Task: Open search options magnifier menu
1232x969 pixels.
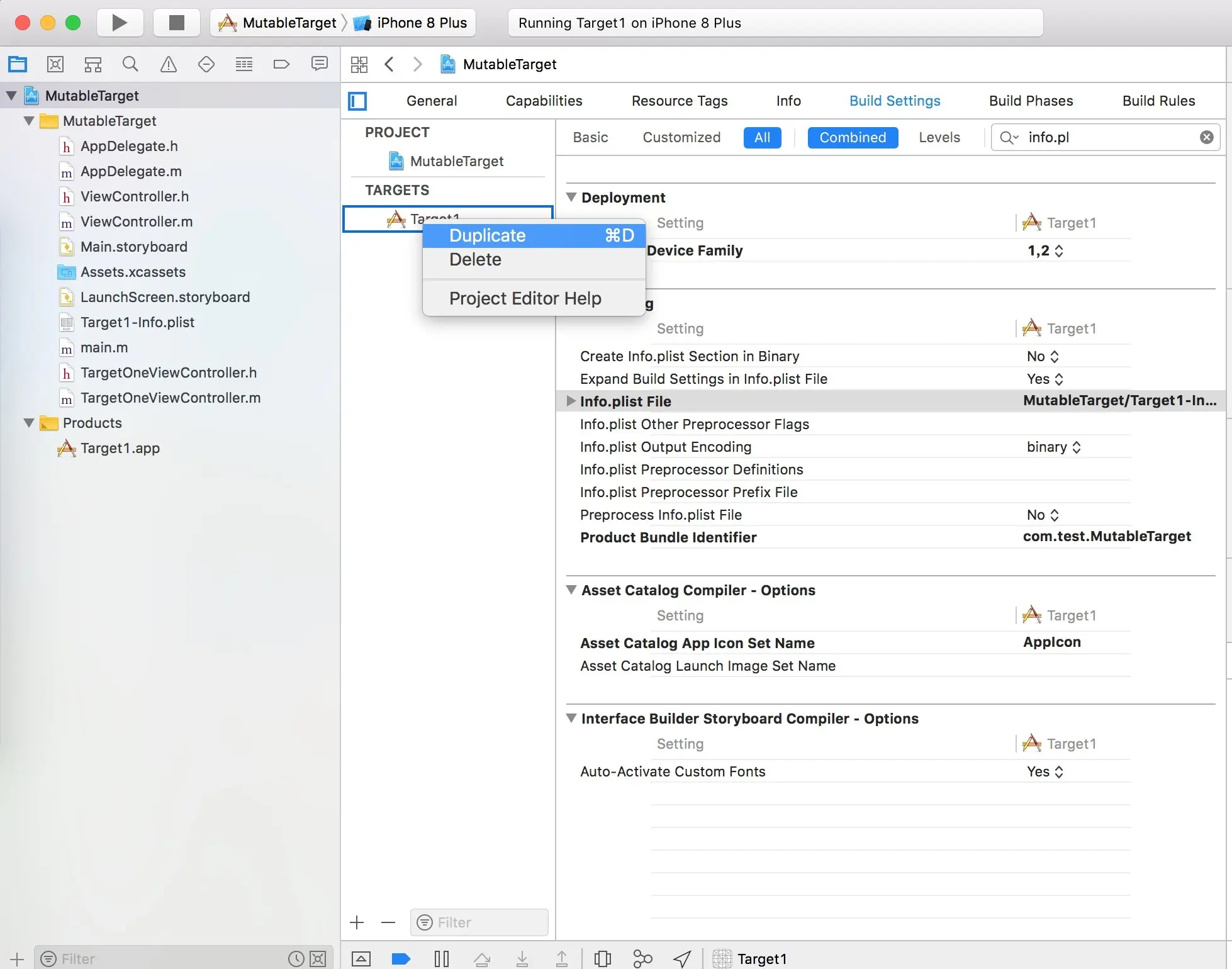Action: coord(1009,137)
